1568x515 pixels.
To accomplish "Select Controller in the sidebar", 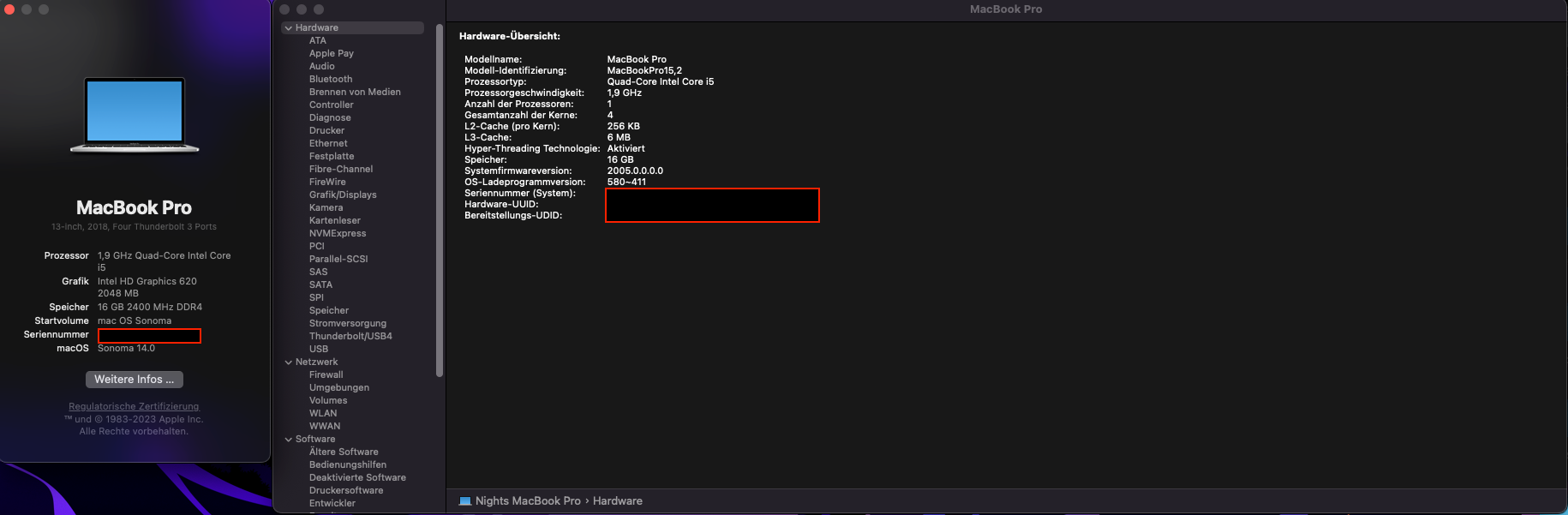I will click(332, 105).
